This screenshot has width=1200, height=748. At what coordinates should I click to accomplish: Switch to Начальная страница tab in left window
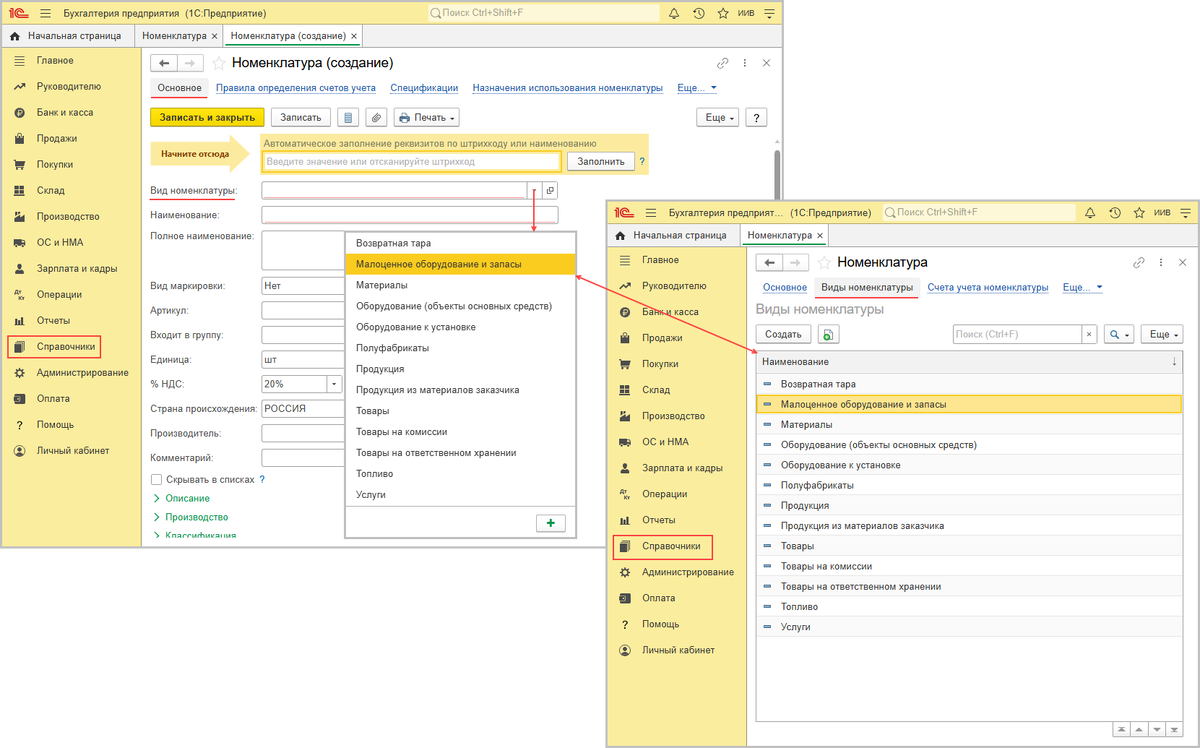(x=66, y=35)
